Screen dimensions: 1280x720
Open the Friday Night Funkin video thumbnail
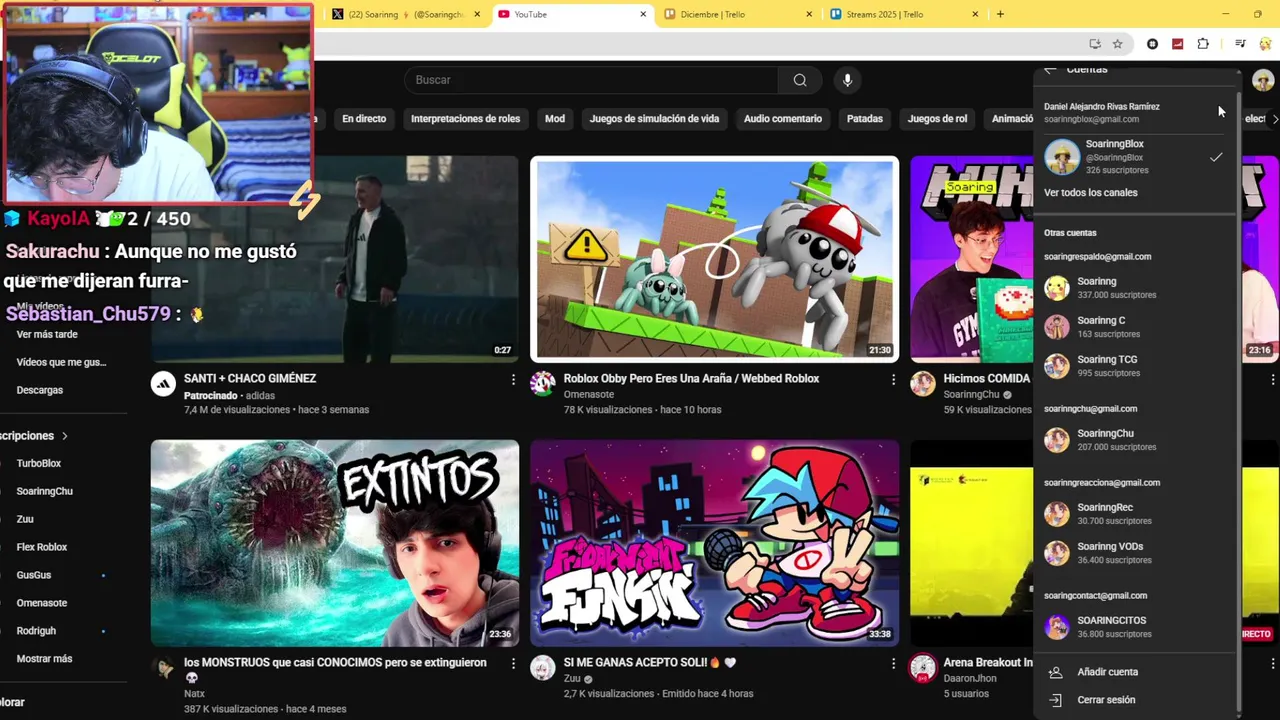714,543
